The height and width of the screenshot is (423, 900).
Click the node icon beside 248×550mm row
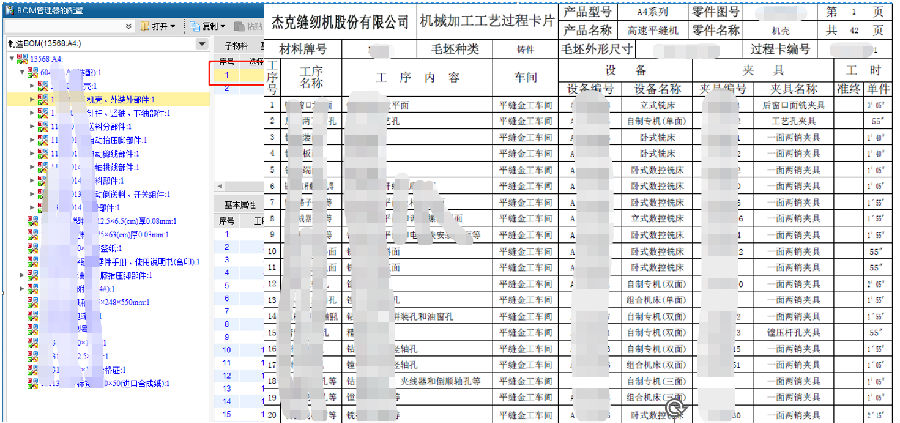[33, 302]
